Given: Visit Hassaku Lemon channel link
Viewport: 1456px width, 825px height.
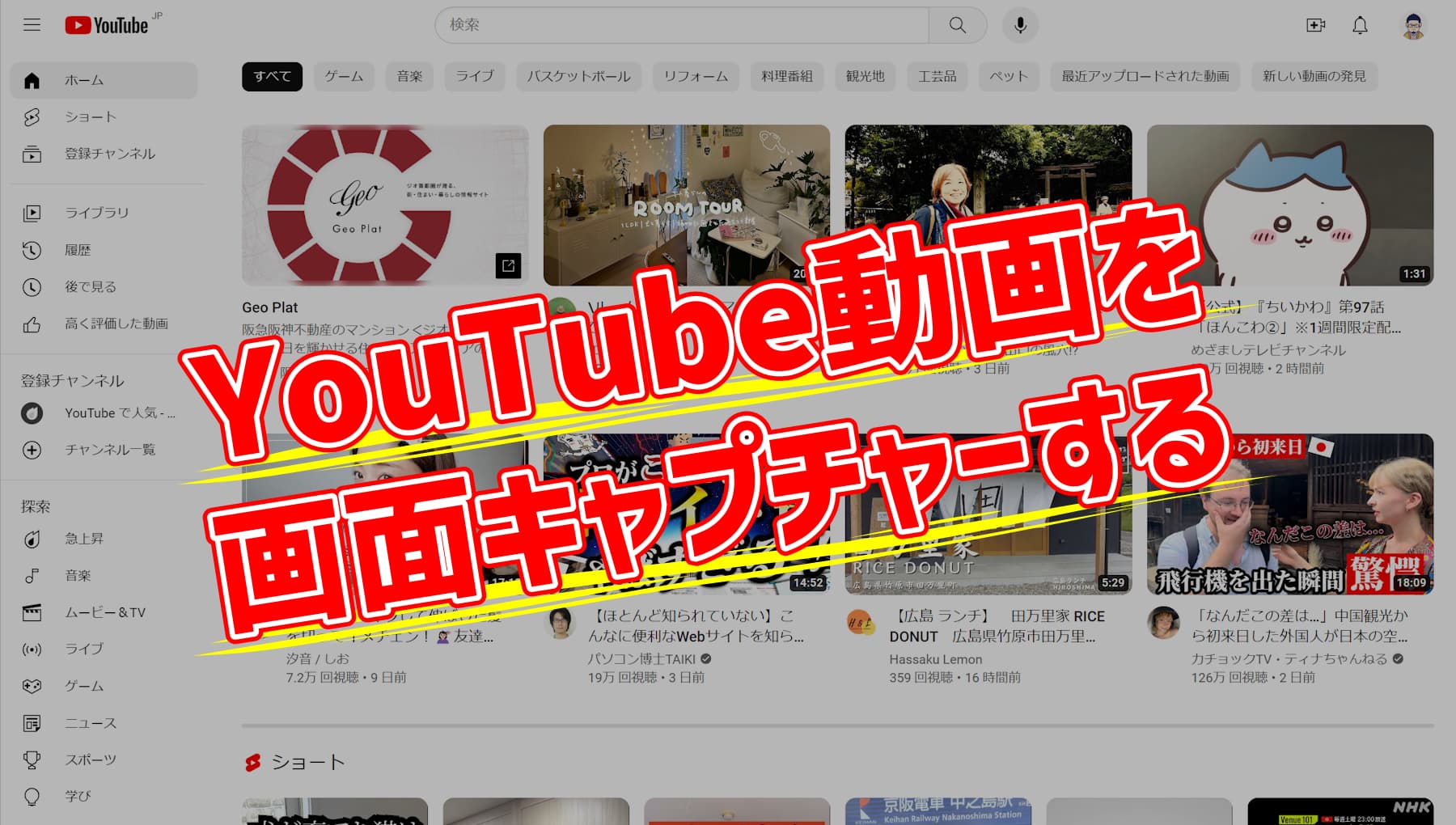Looking at the screenshot, I should 936,659.
